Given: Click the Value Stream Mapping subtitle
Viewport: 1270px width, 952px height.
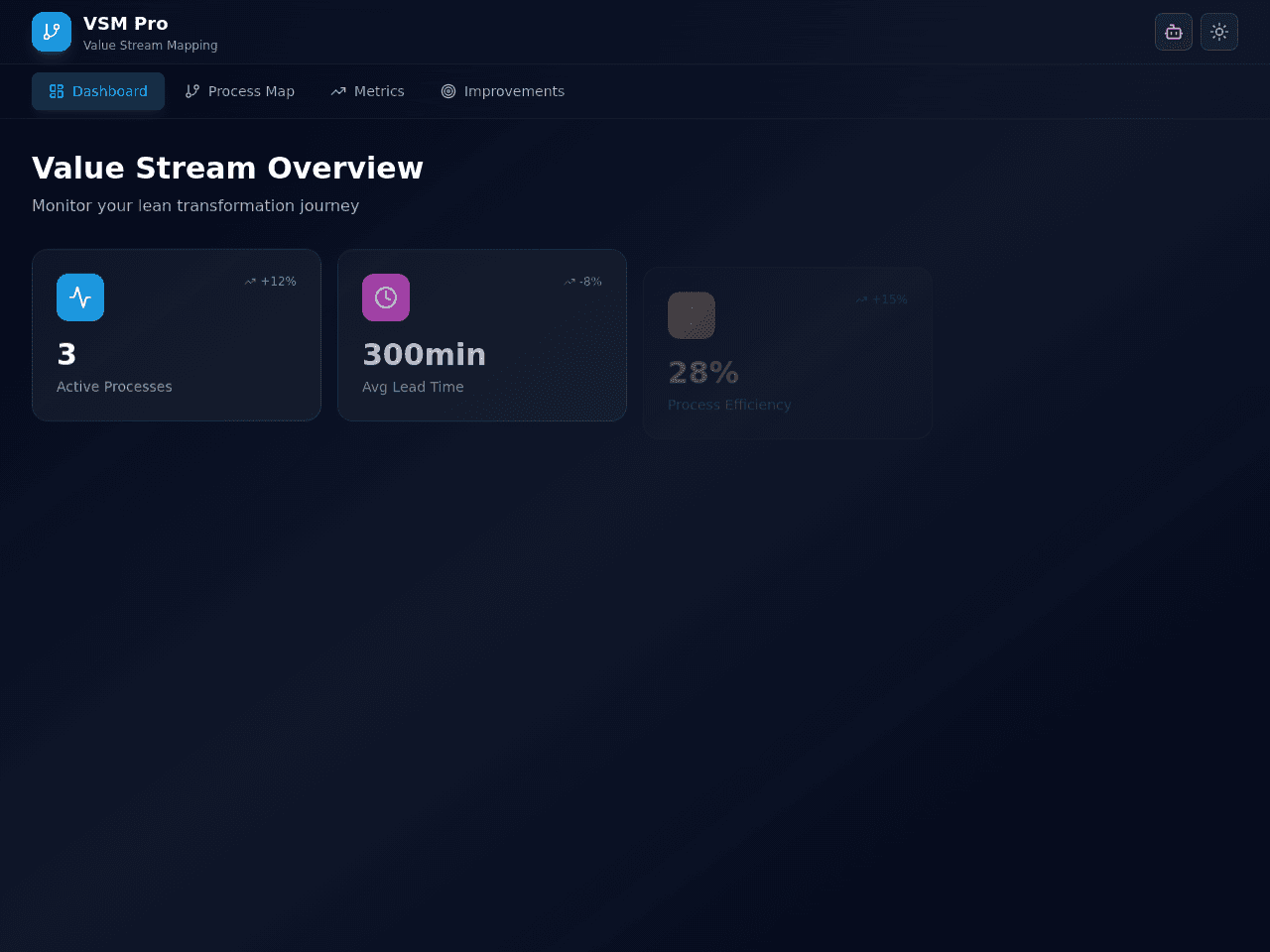Looking at the screenshot, I should click(x=151, y=46).
